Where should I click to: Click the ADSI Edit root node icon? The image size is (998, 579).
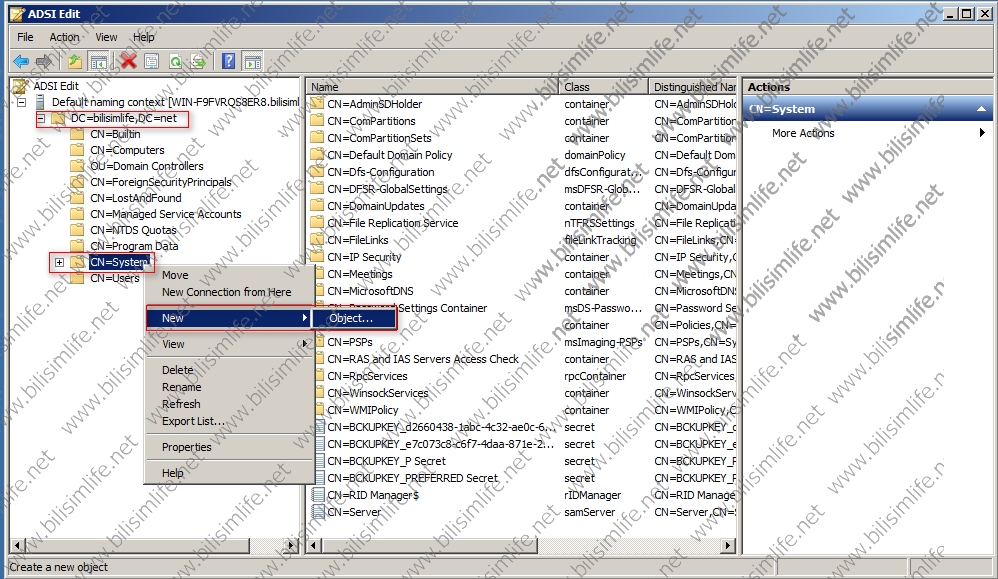[20, 86]
